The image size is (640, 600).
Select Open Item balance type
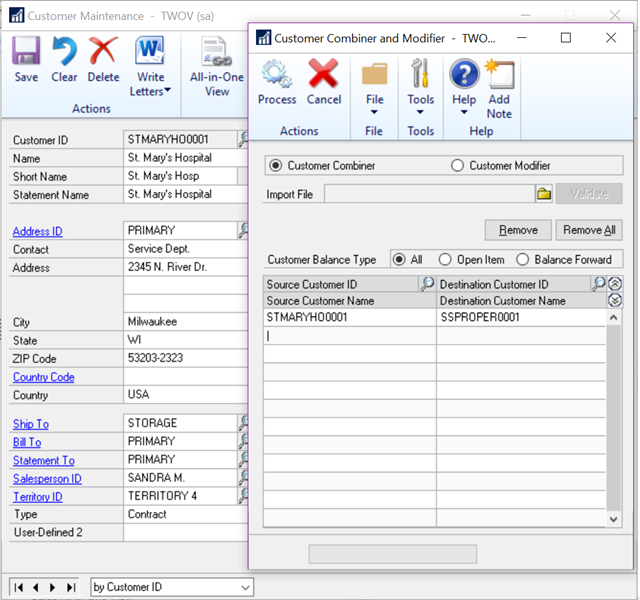(x=445, y=260)
